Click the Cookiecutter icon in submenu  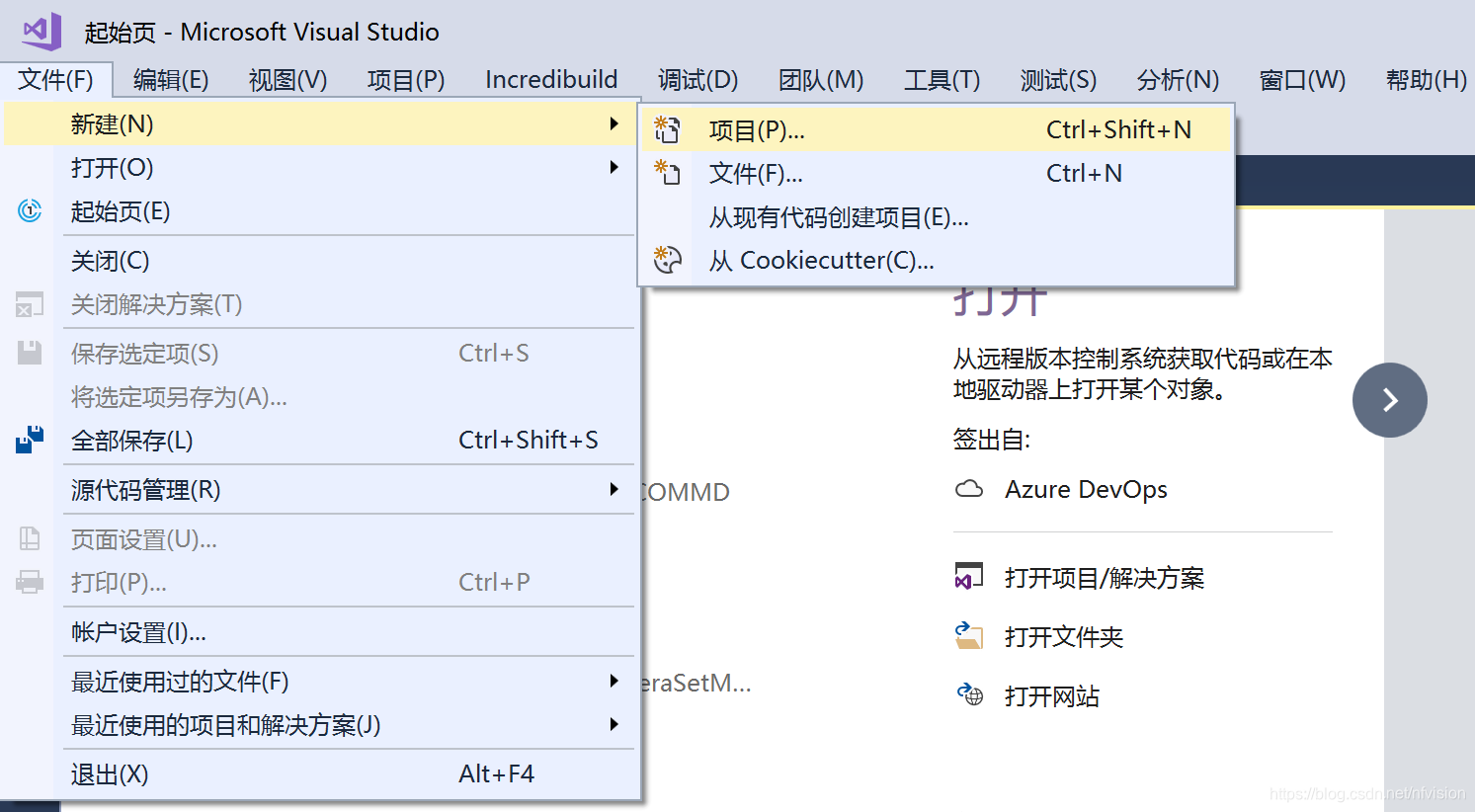668,260
